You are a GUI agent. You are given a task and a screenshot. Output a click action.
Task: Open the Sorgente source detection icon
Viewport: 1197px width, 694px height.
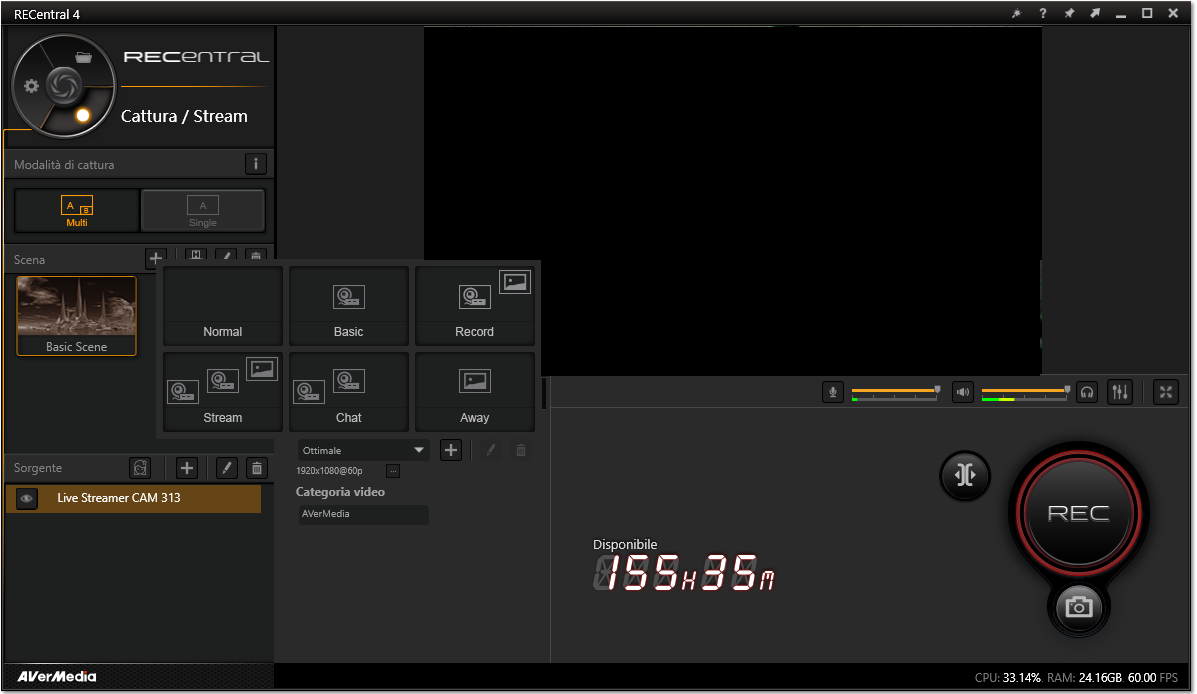(x=140, y=468)
